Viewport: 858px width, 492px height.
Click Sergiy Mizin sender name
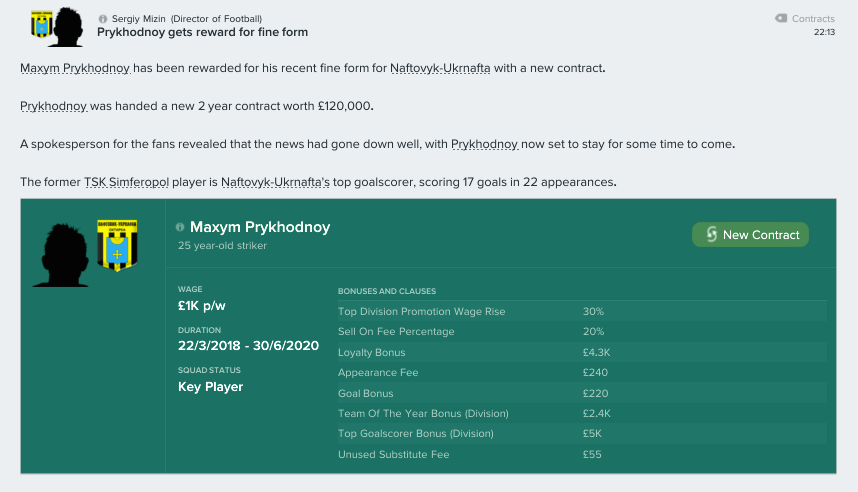pos(138,19)
